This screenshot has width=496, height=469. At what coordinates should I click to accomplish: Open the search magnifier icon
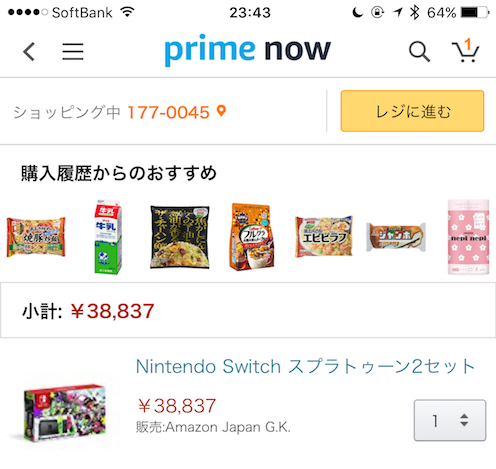coord(419,52)
